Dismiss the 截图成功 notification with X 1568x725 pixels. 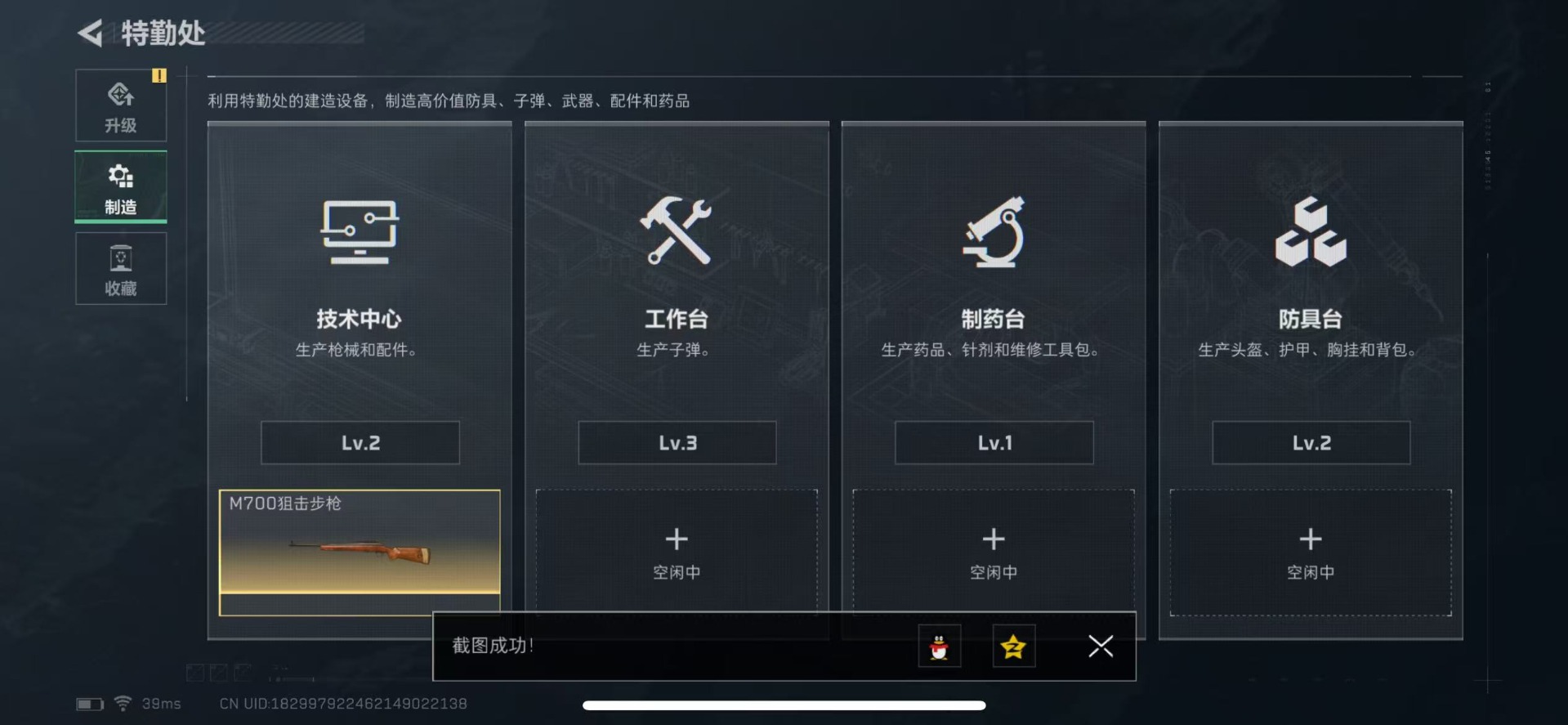pos(1101,647)
